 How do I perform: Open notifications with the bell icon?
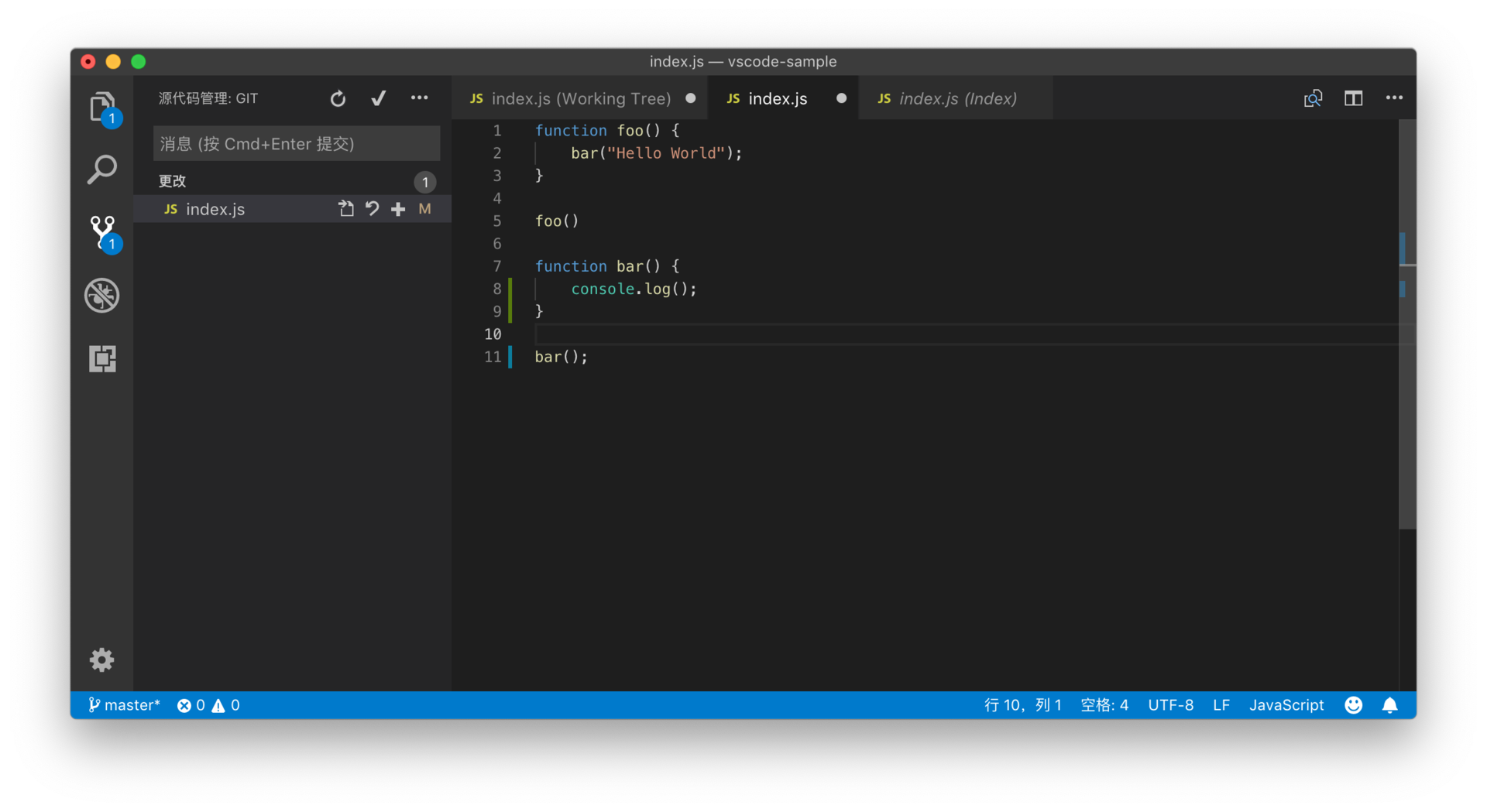pyautogui.click(x=1390, y=705)
